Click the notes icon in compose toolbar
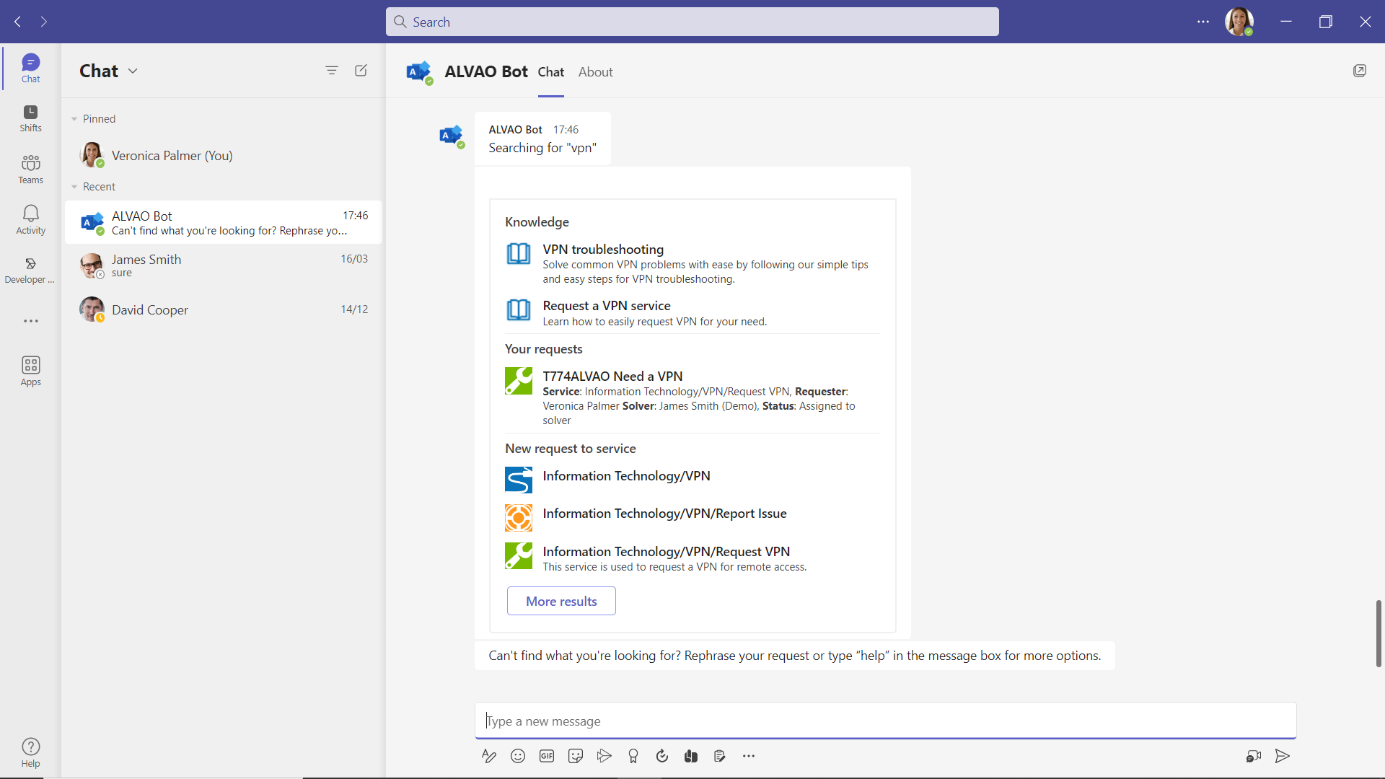Viewport: 1385px width, 779px height. point(720,756)
